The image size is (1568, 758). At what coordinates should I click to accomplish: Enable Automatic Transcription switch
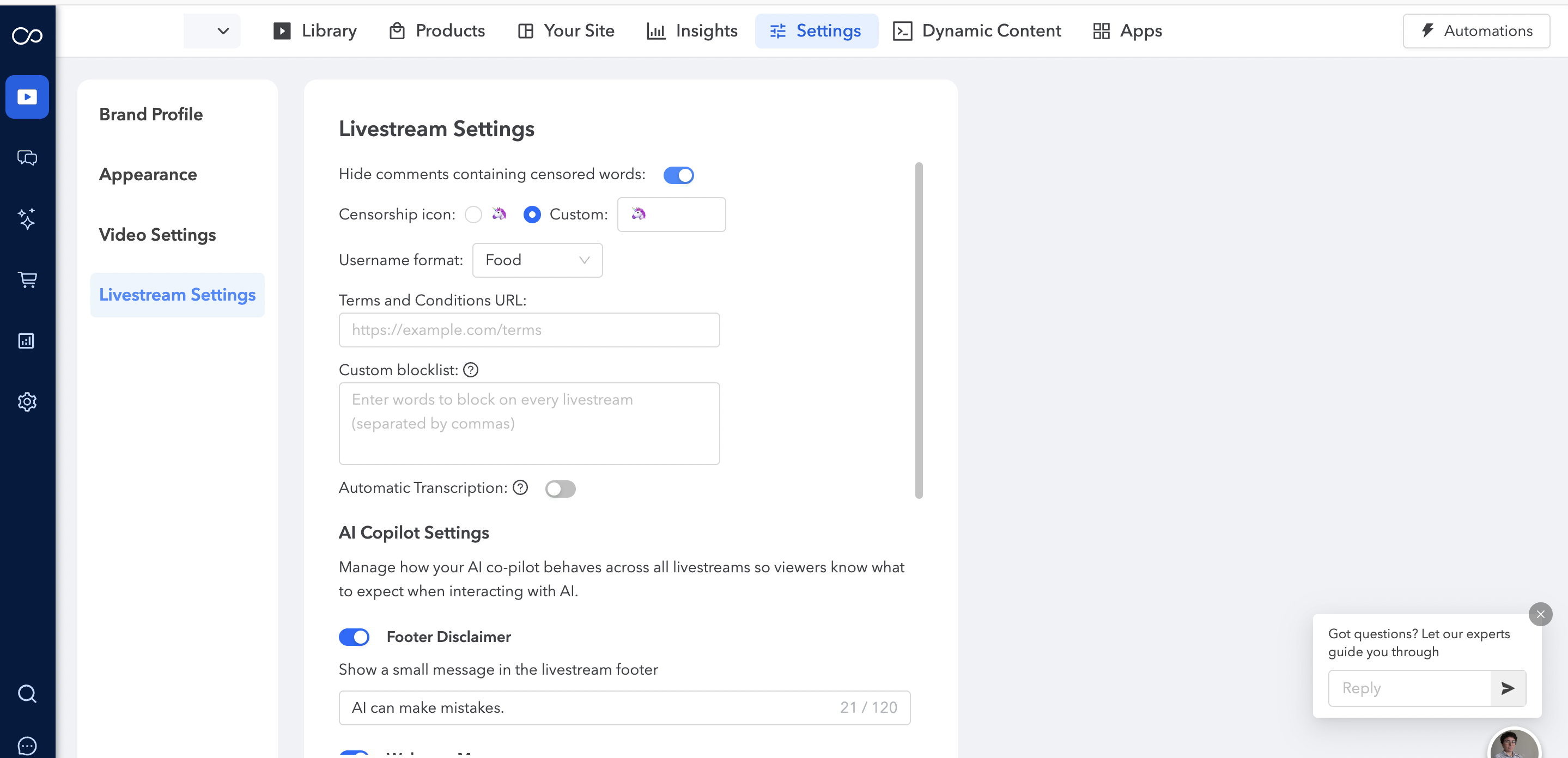point(560,488)
